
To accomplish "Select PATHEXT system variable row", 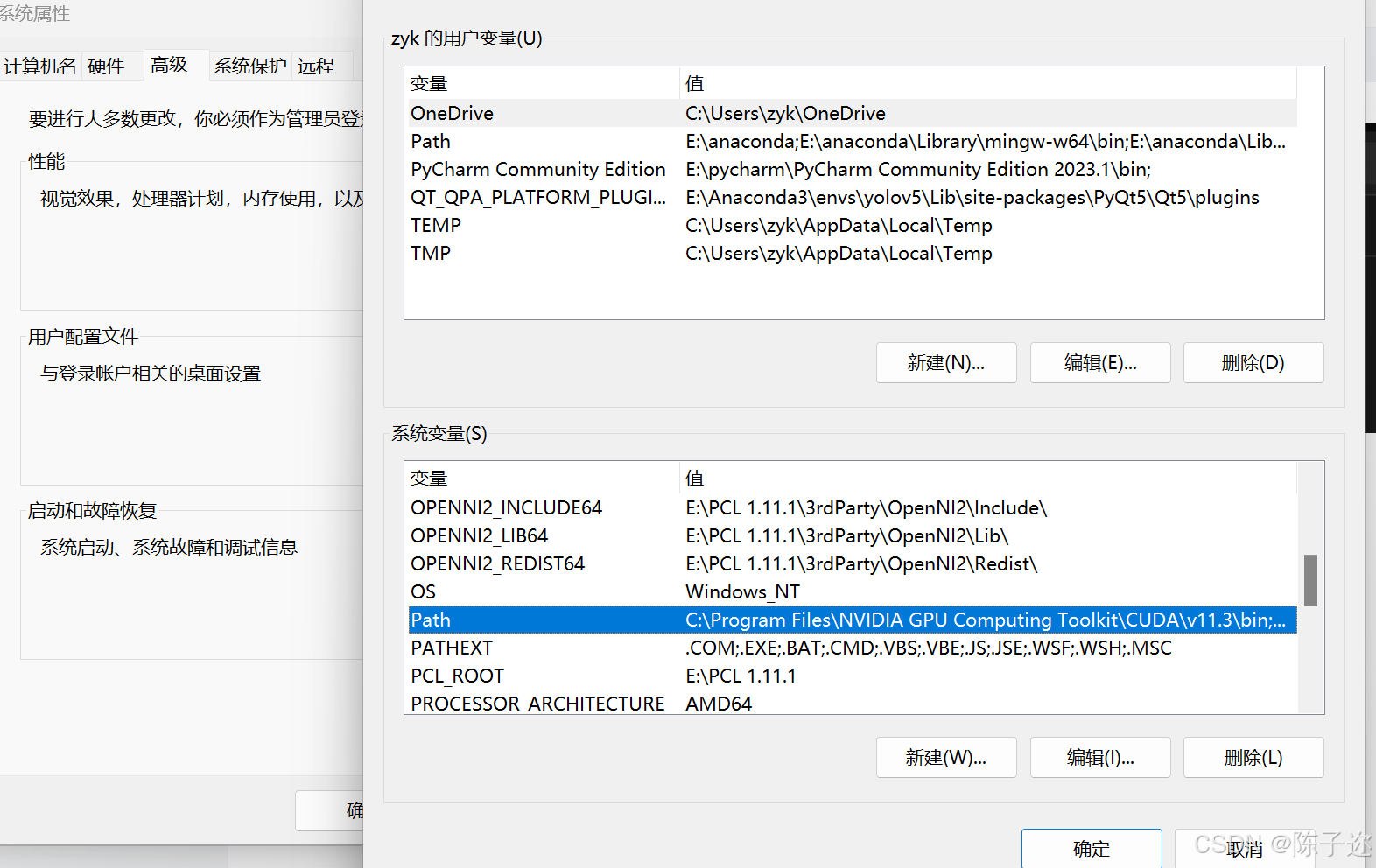I will pyautogui.click(x=853, y=647).
